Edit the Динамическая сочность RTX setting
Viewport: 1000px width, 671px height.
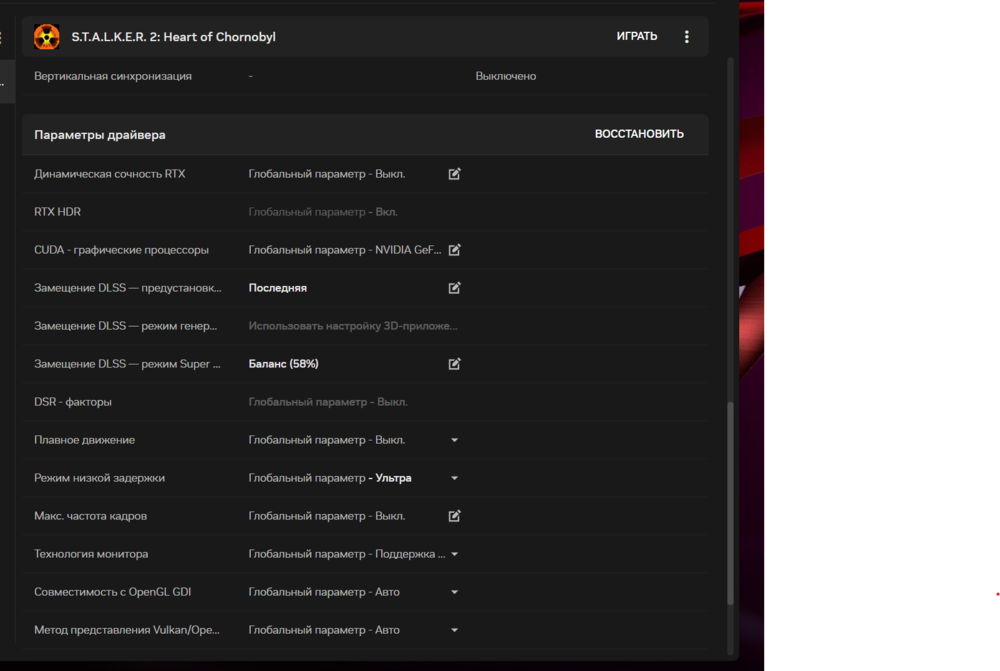point(454,174)
